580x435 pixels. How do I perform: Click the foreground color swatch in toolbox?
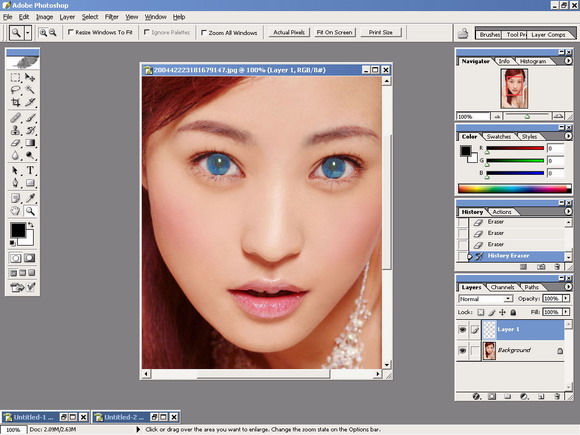click(x=18, y=230)
